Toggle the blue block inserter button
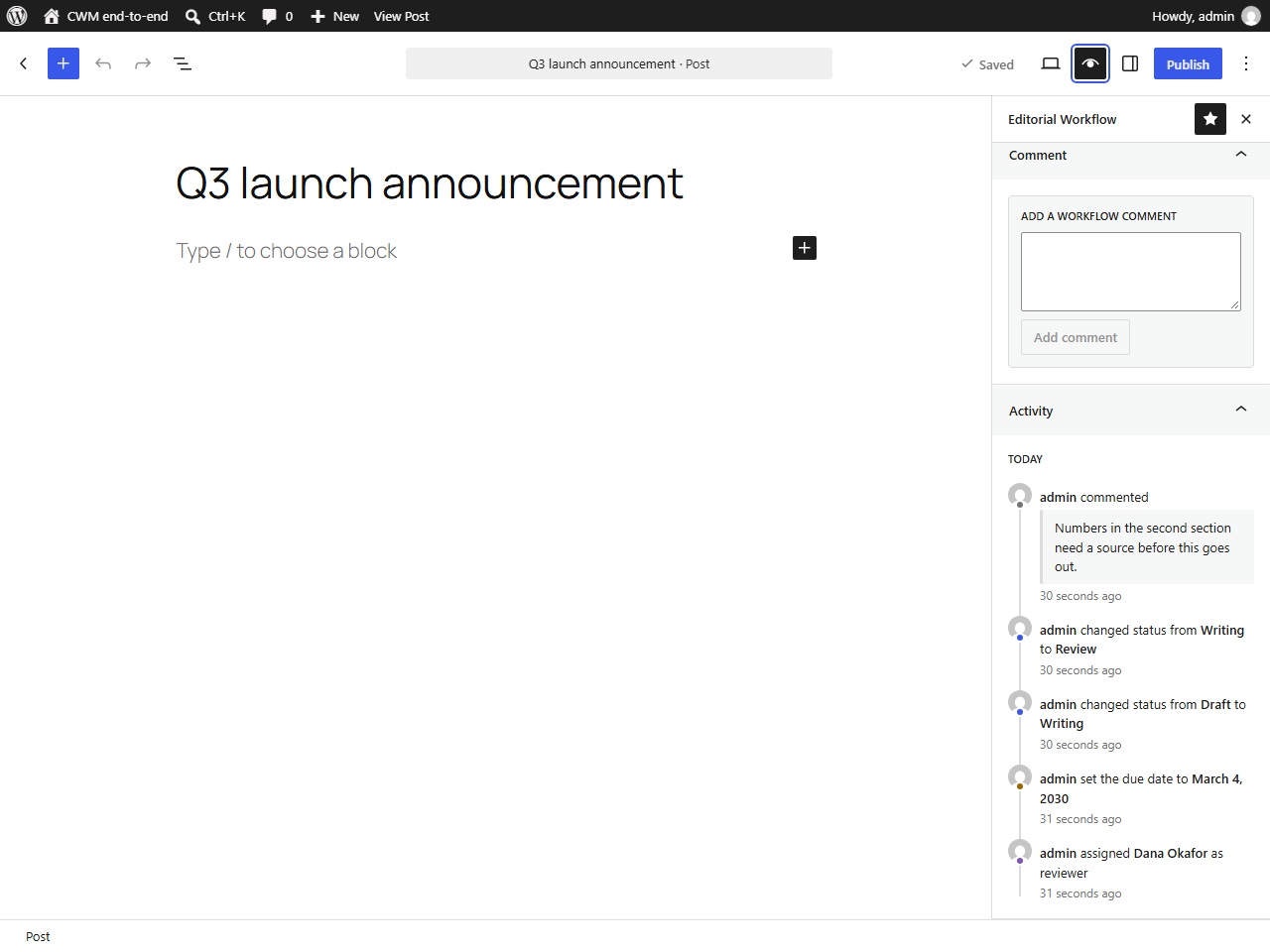1270x952 pixels. 63,63
